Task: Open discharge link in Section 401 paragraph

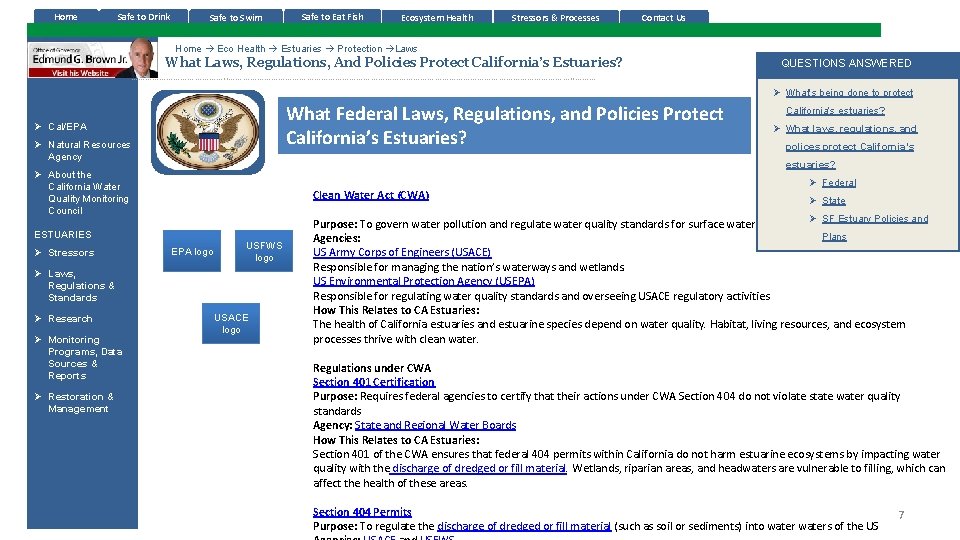Action: point(479,468)
